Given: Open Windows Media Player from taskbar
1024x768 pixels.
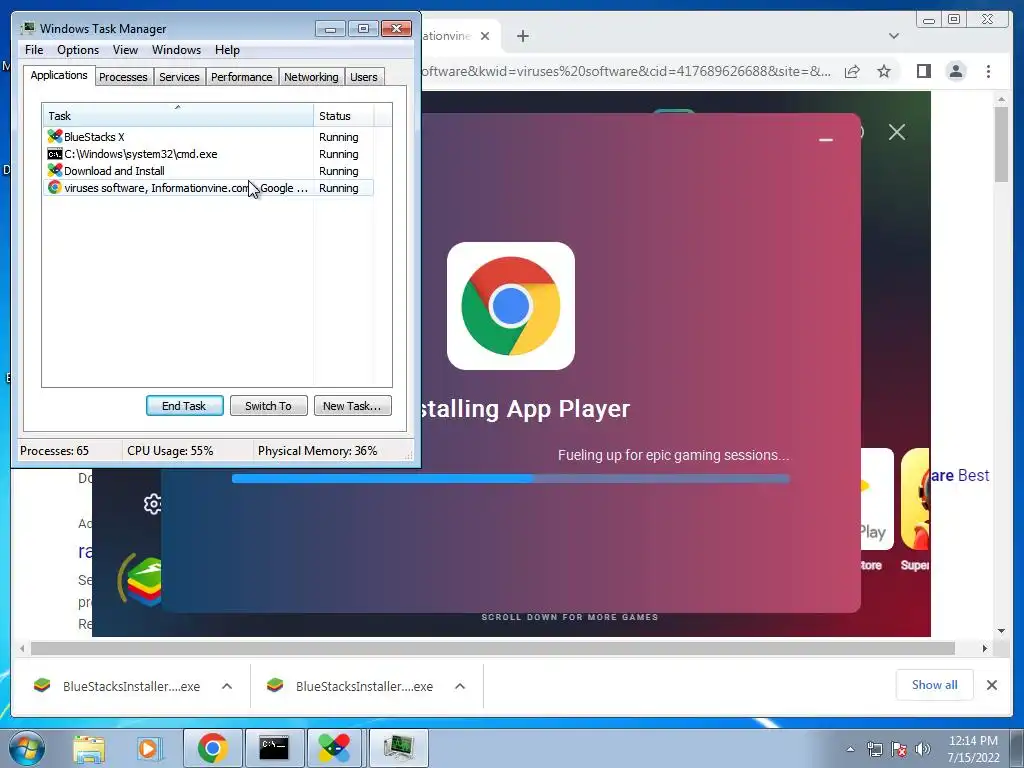Looking at the screenshot, I should [x=149, y=748].
